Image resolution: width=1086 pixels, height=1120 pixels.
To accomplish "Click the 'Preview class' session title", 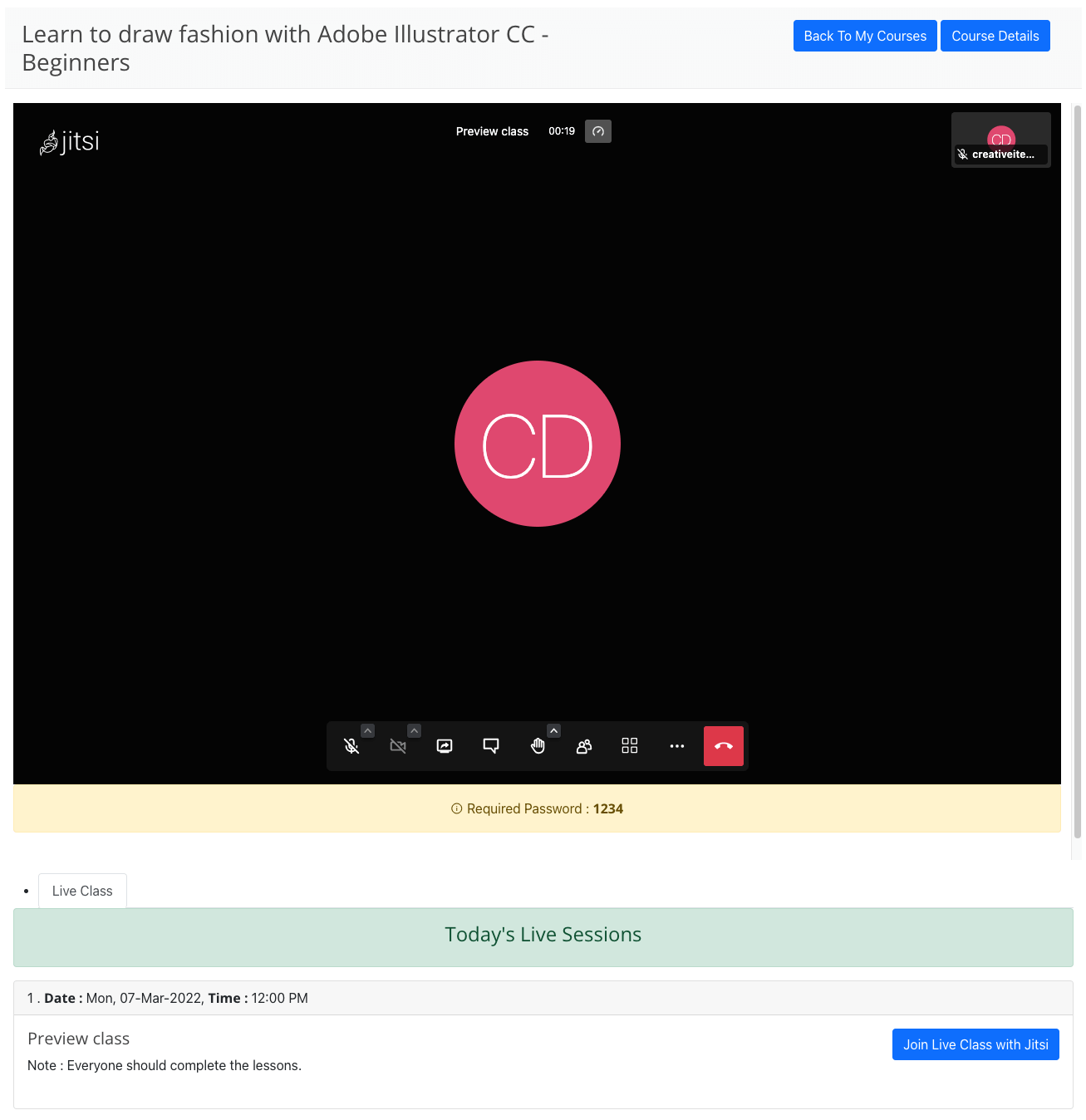I will coord(79,1039).
